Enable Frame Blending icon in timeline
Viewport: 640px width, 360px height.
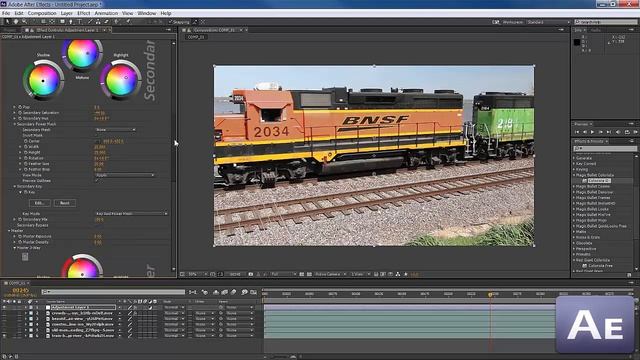coord(224,292)
